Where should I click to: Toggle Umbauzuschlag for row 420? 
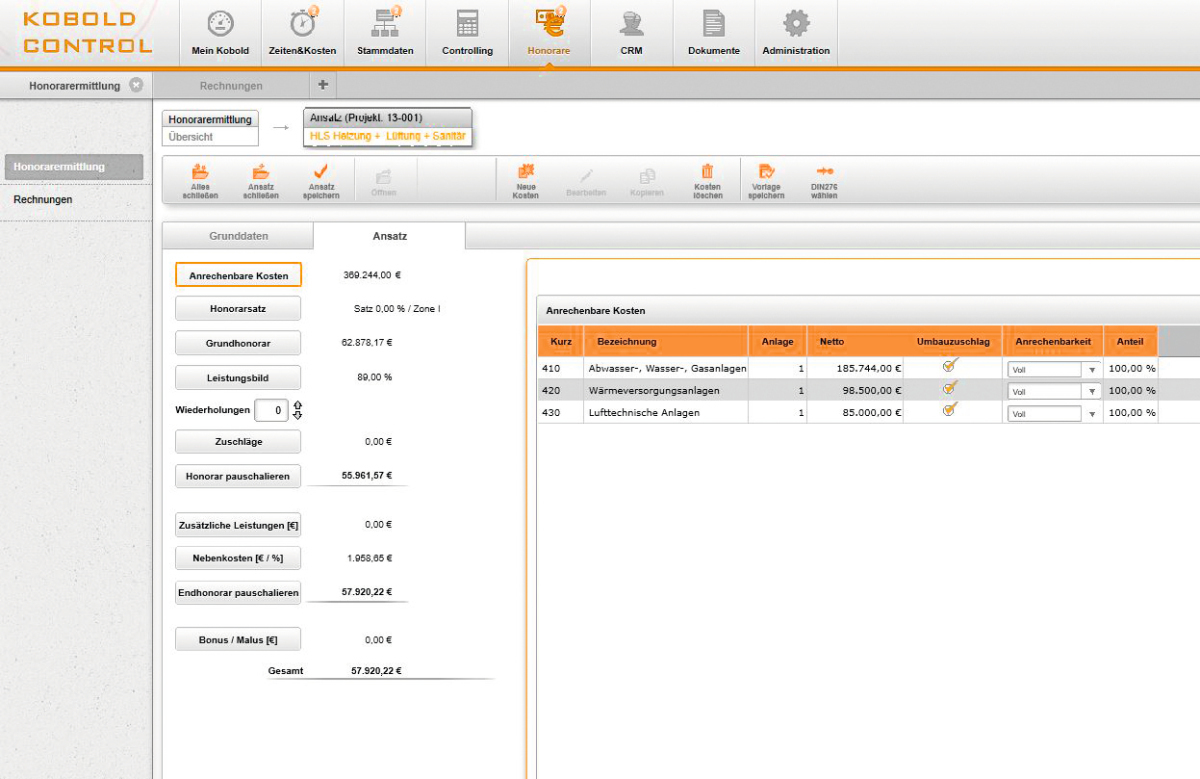pos(950,389)
